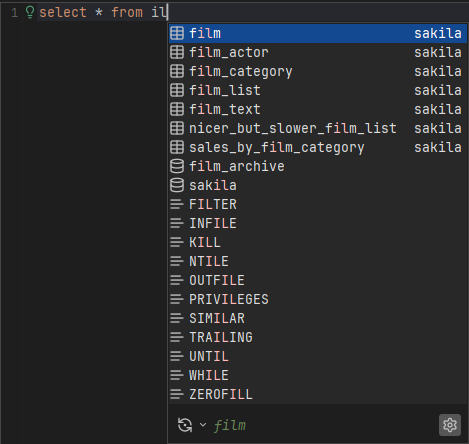Click keyword icon beside INFILE
The width and height of the screenshot is (469, 444).
coord(177,223)
